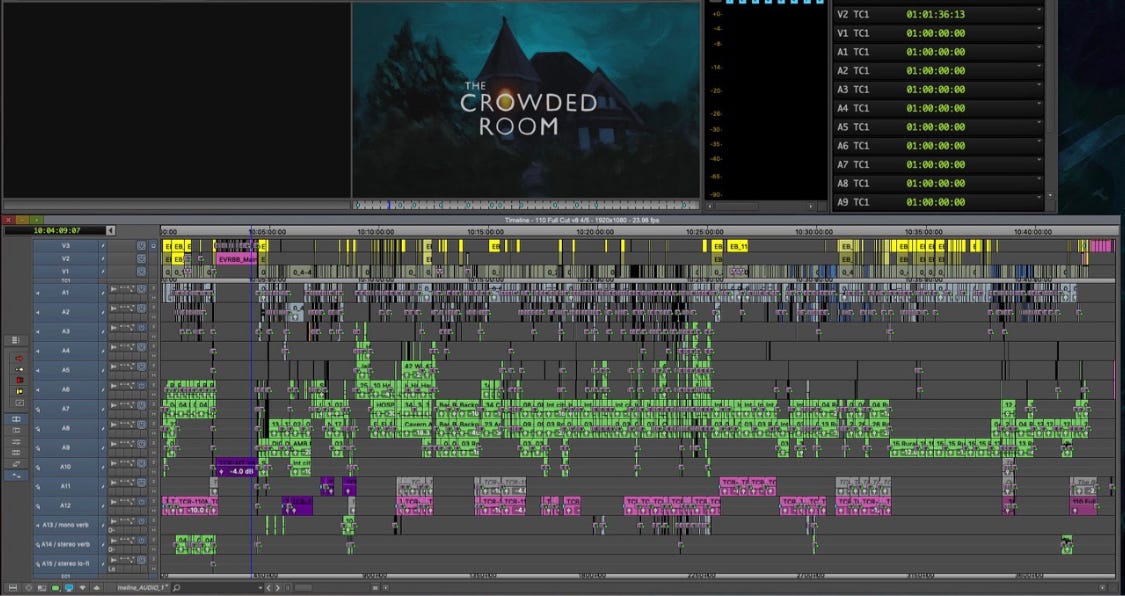Viewport: 1125px width, 596px height.
Task: Toggle the Link Selection tool in left palette
Action: [x=16, y=419]
